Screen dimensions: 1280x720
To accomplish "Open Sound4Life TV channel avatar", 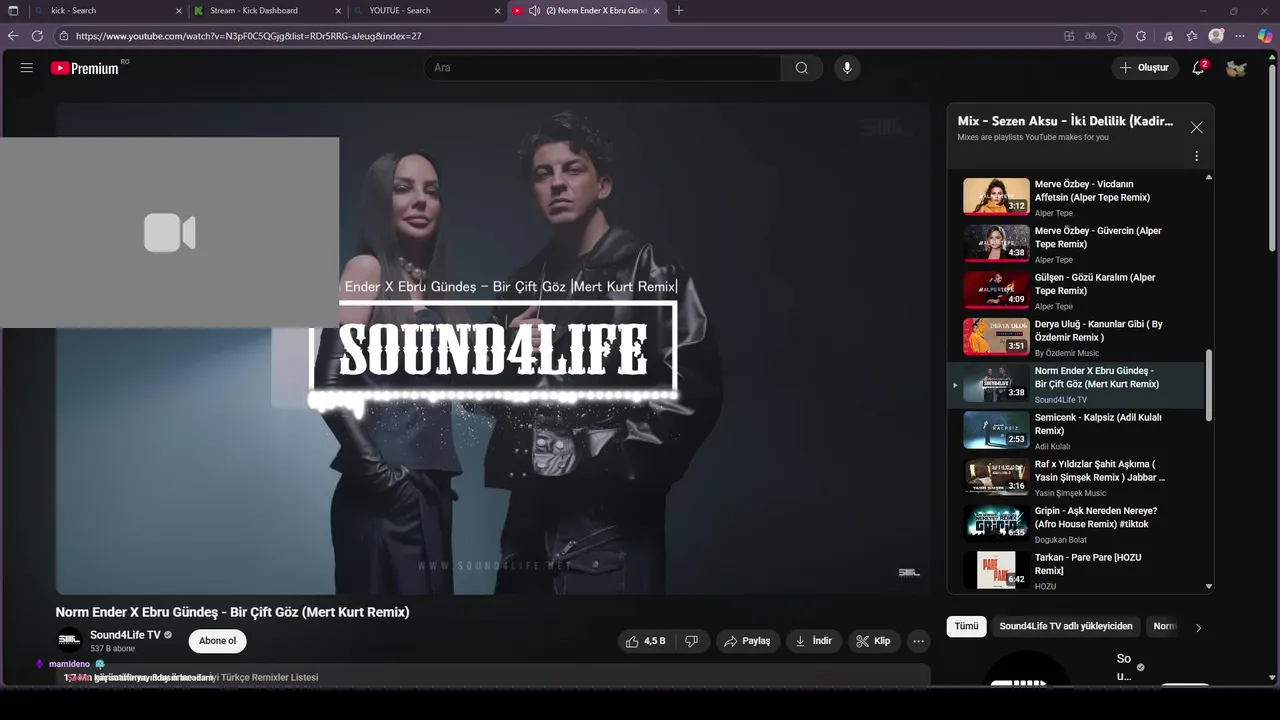I will coord(69,640).
